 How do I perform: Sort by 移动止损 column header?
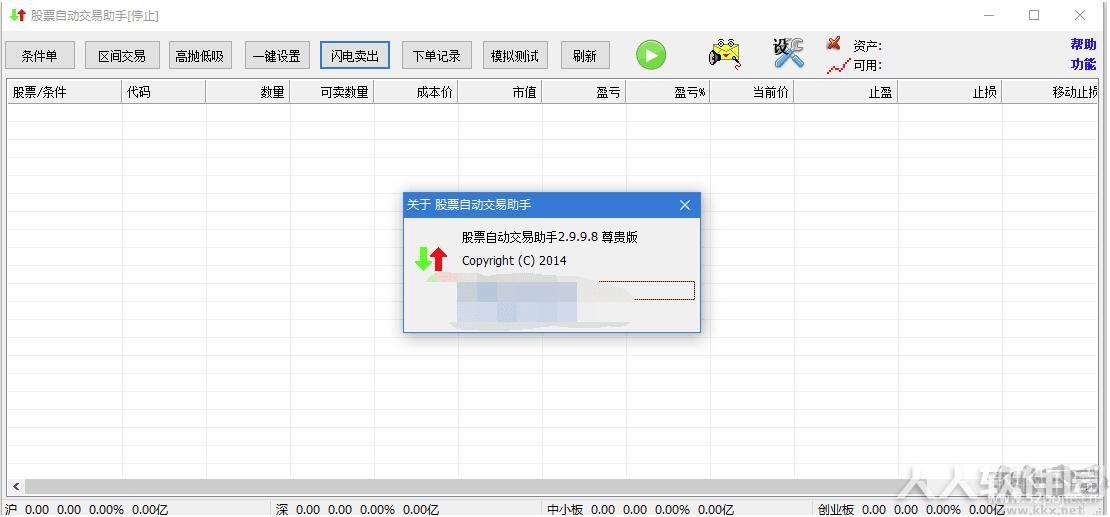click(1051, 92)
